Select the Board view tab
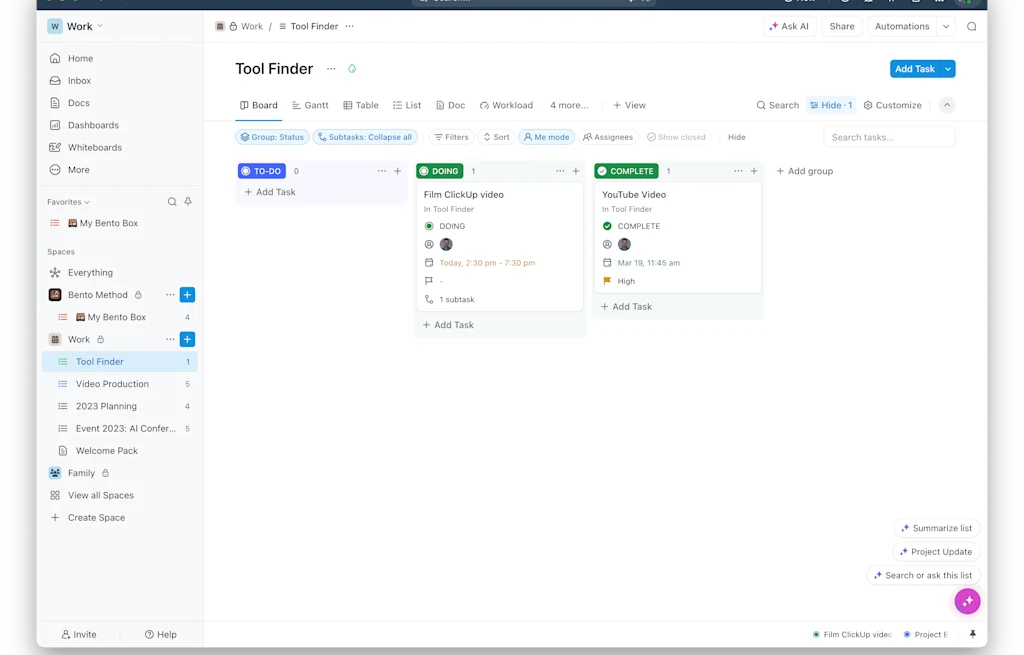1024x655 pixels. click(x=259, y=105)
